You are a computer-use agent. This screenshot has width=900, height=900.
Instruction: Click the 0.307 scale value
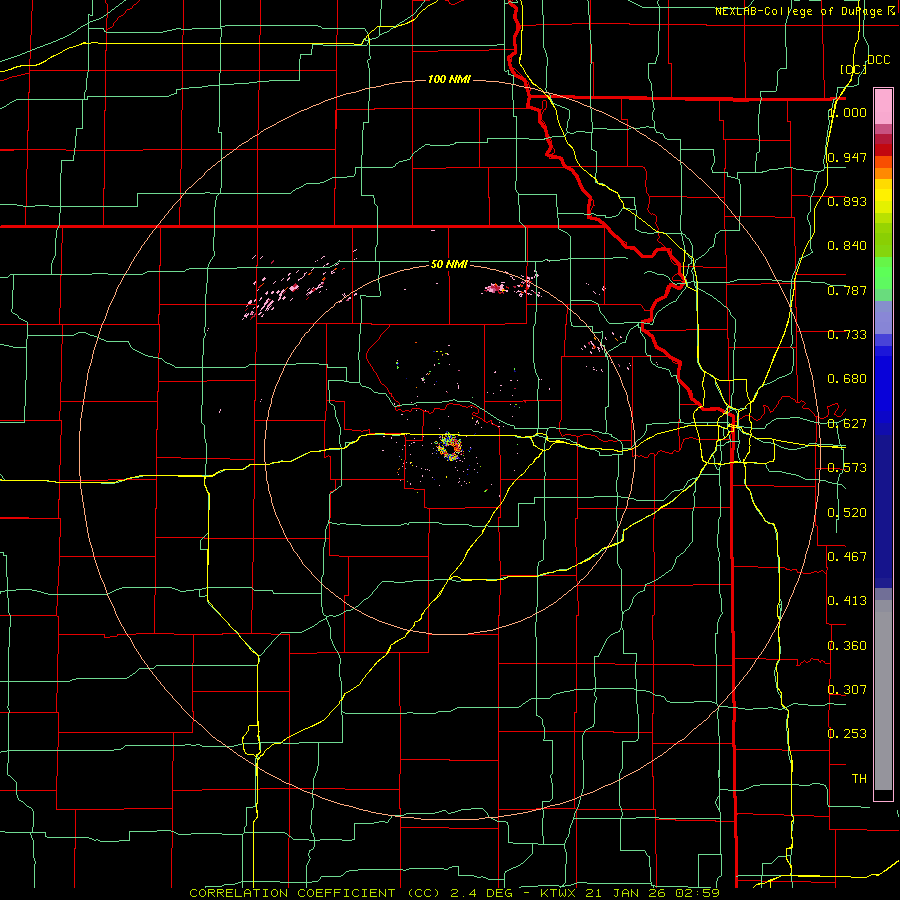847,689
